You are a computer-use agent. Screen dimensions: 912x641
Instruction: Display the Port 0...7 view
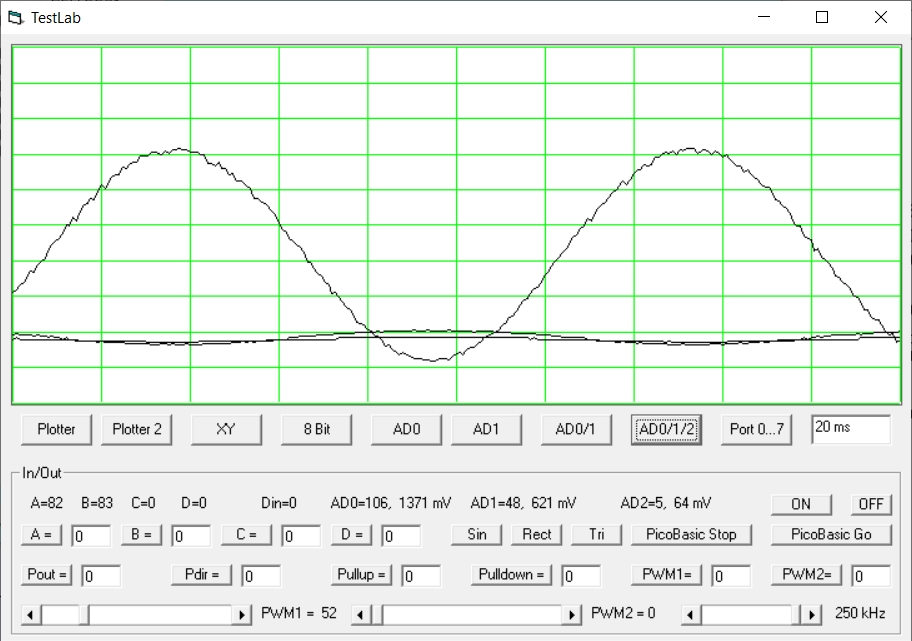(757, 429)
